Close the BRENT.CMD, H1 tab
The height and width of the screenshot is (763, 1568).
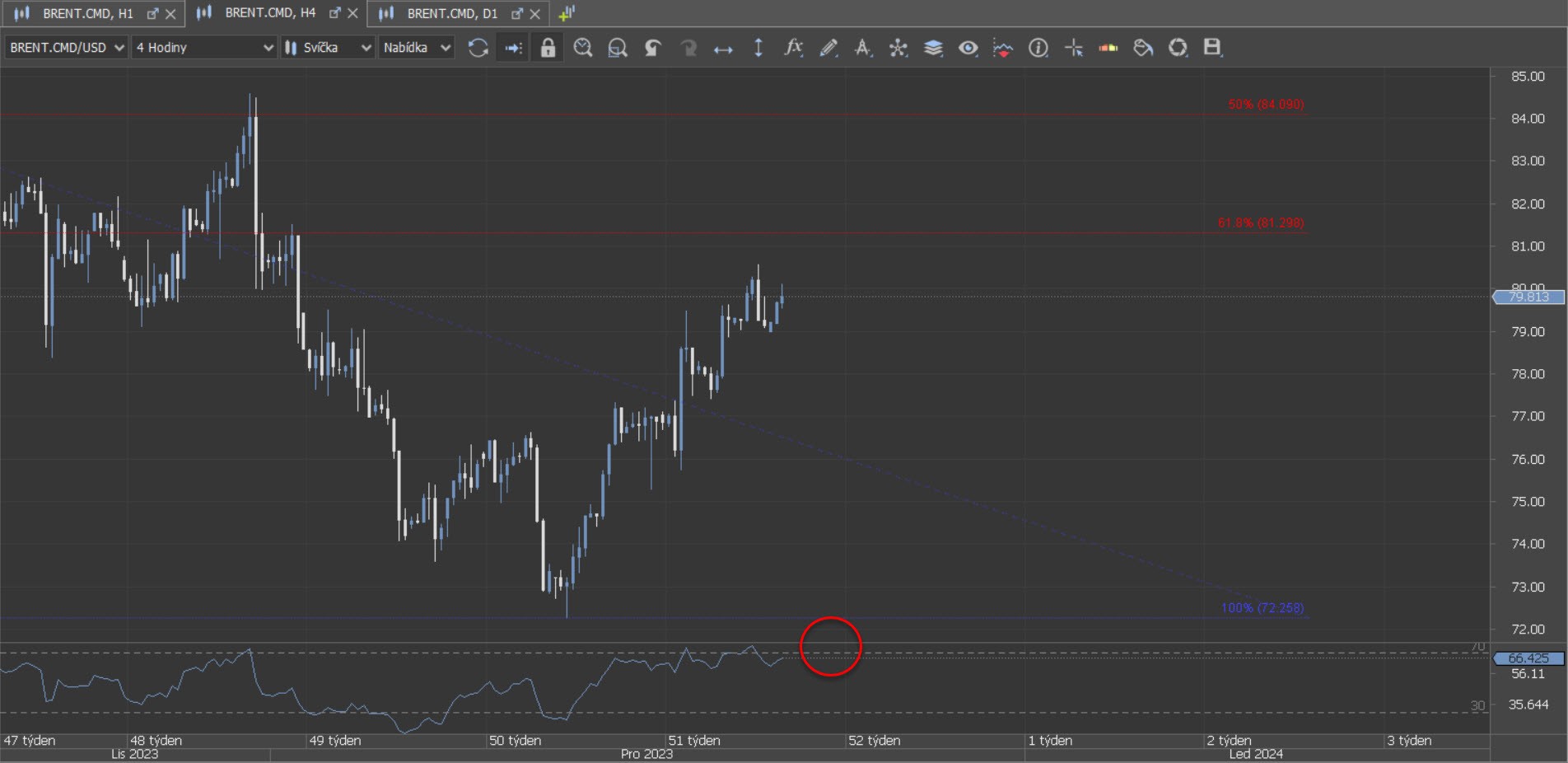click(170, 14)
